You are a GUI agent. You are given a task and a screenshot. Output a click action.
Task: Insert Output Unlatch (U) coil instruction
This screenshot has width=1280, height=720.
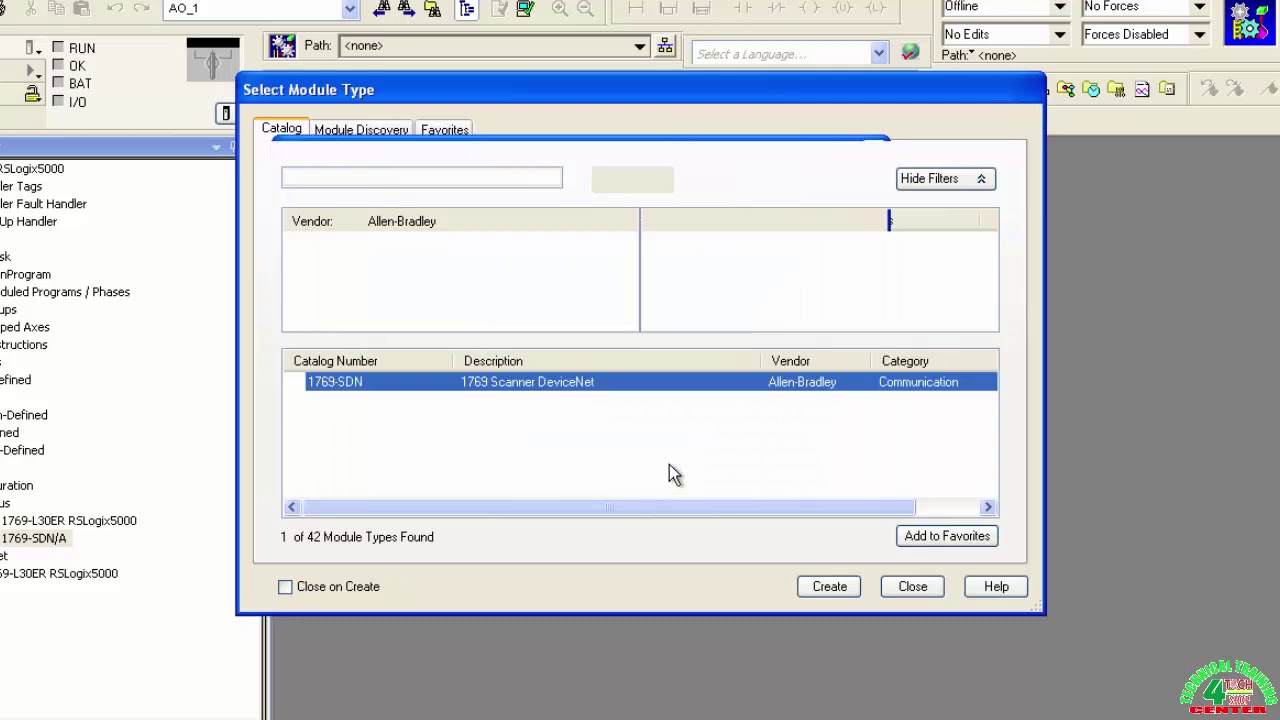point(843,8)
